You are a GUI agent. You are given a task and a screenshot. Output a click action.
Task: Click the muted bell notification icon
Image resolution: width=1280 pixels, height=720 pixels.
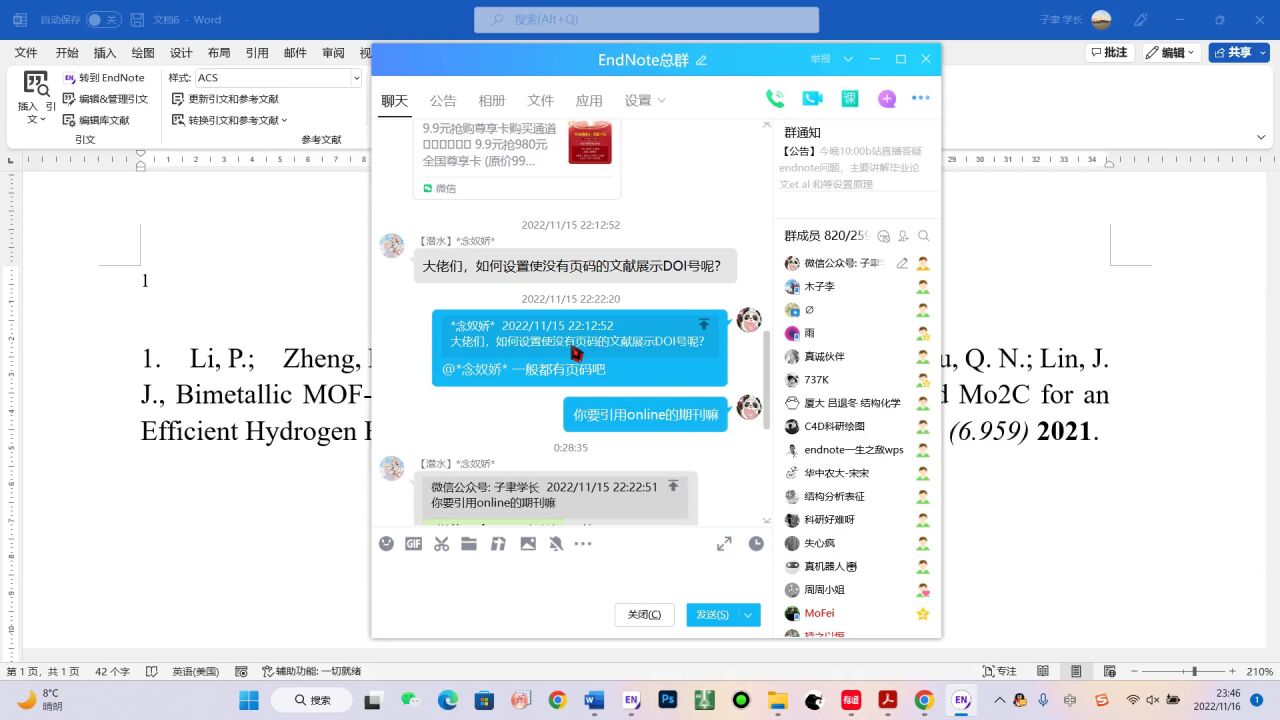pos(556,544)
